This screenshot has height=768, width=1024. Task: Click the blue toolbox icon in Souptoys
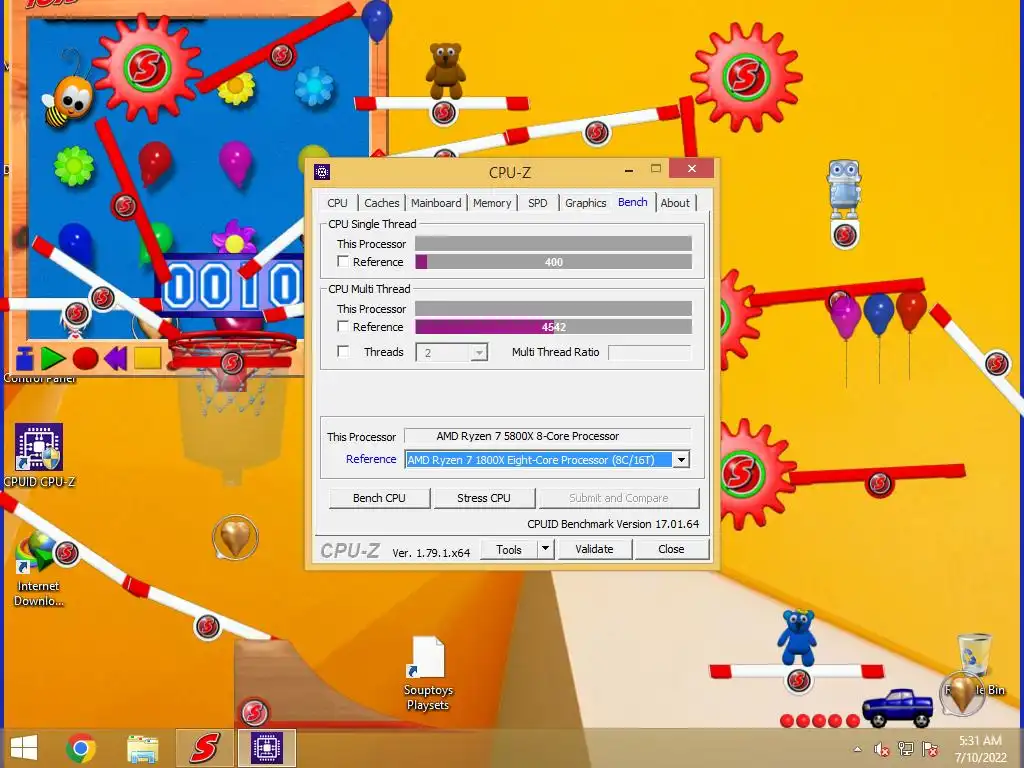(24, 358)
